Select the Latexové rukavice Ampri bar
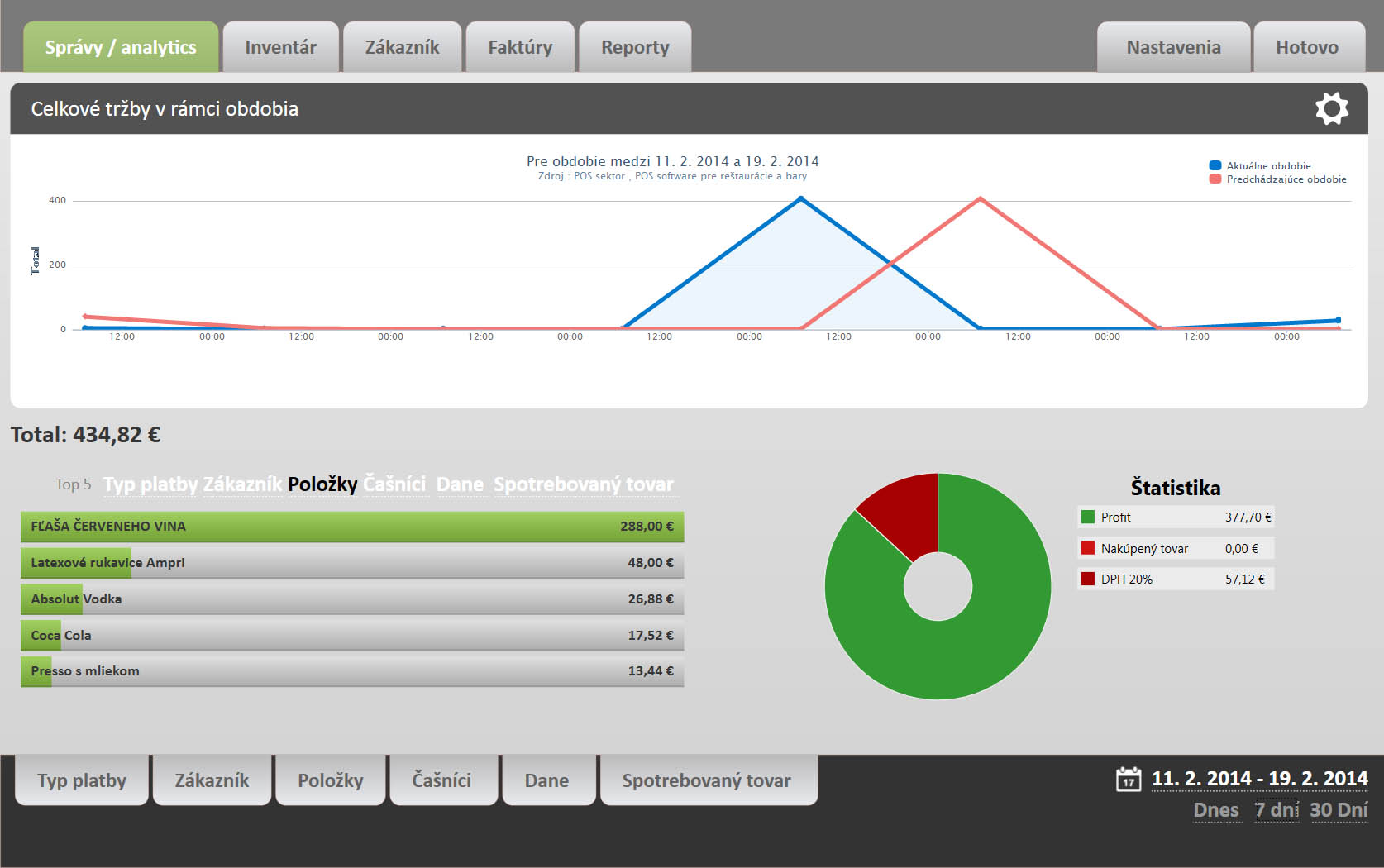The image size is (1384, 868). click(x=352, y=563)
